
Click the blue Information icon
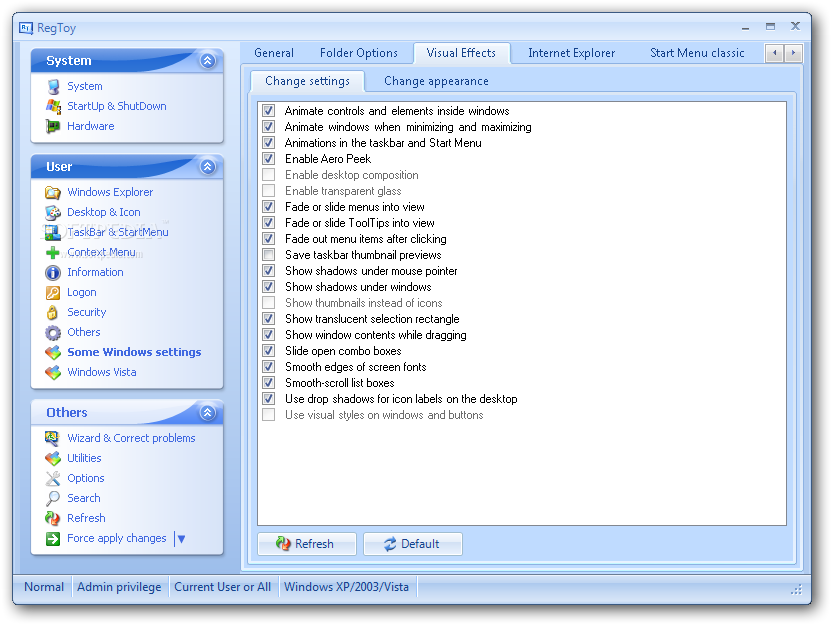(x=53, y=273)
